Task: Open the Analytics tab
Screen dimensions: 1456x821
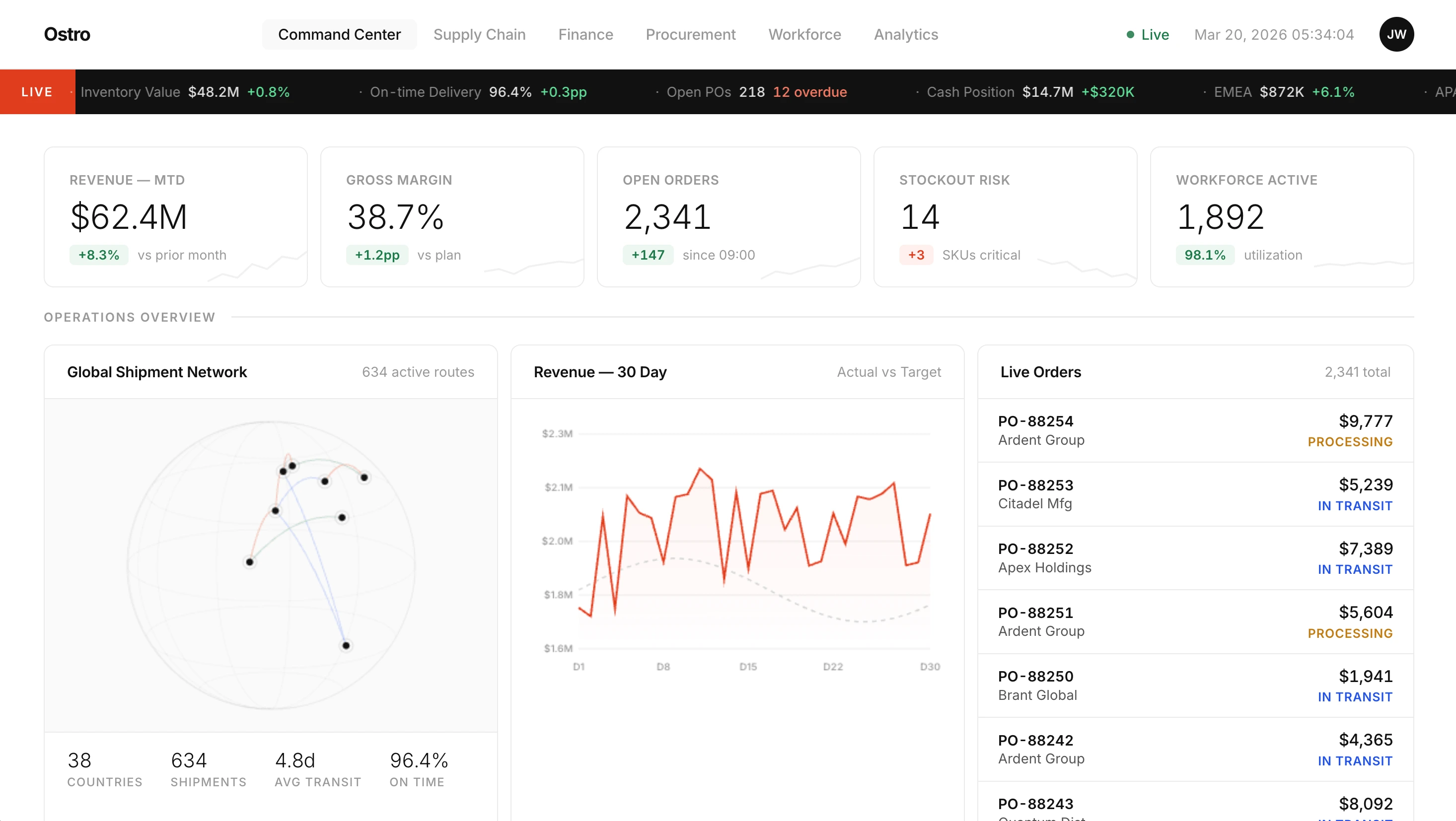Action: click(x=906, y=34)
